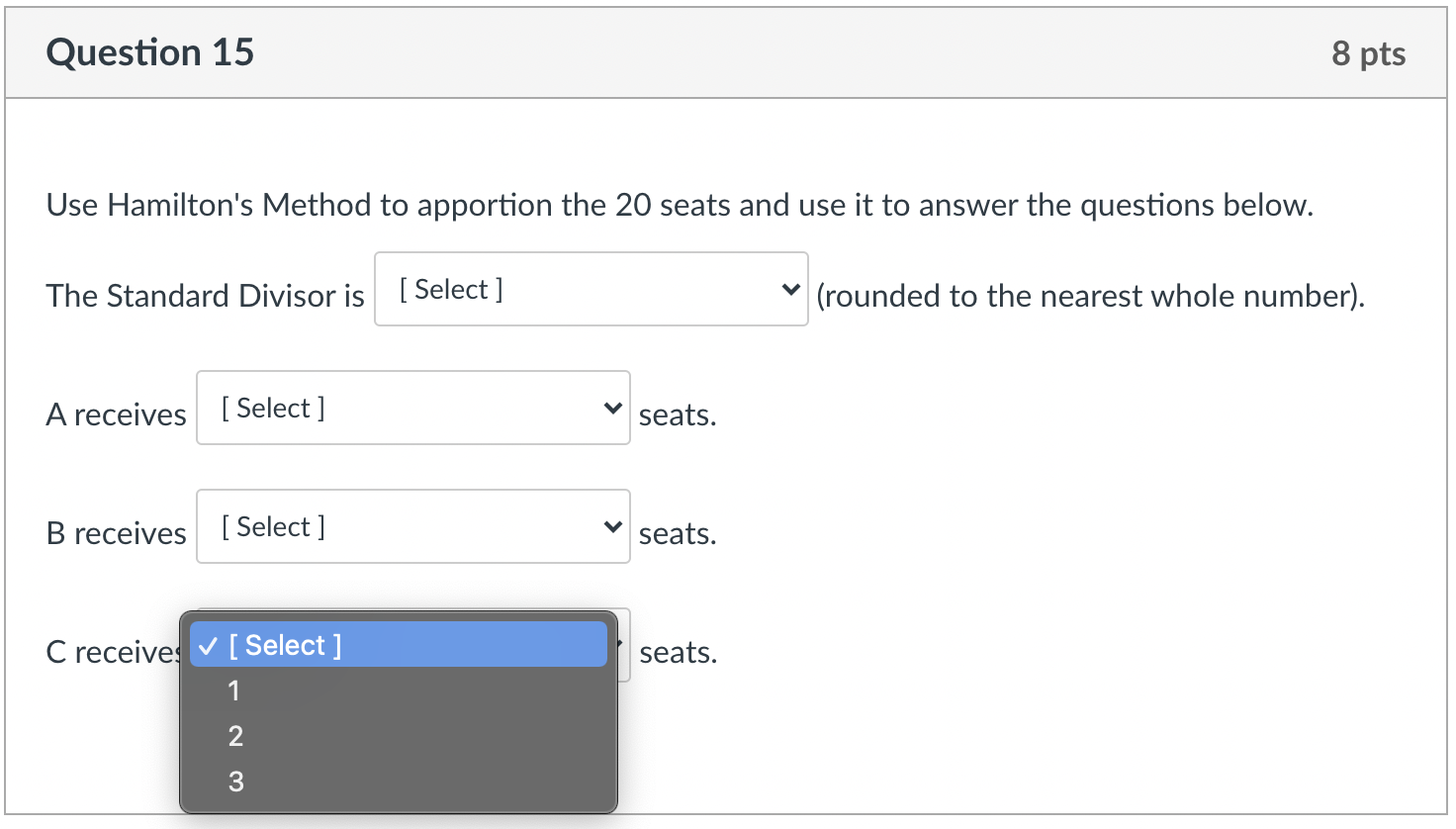Click the "The Standard Divisor is" label

click(x=206, y=296)
